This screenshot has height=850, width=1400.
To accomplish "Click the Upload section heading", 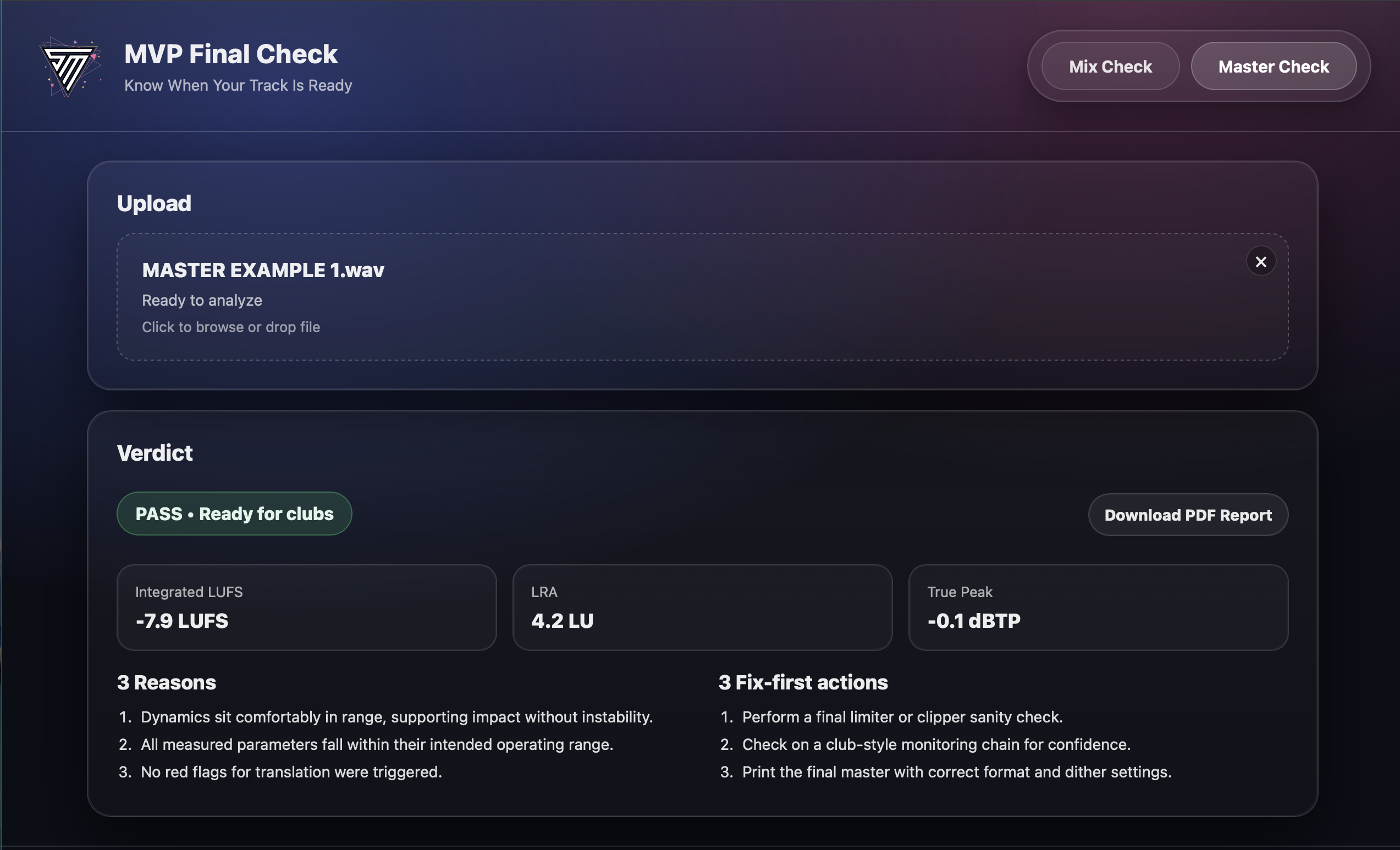I will (x=154, y=203).
